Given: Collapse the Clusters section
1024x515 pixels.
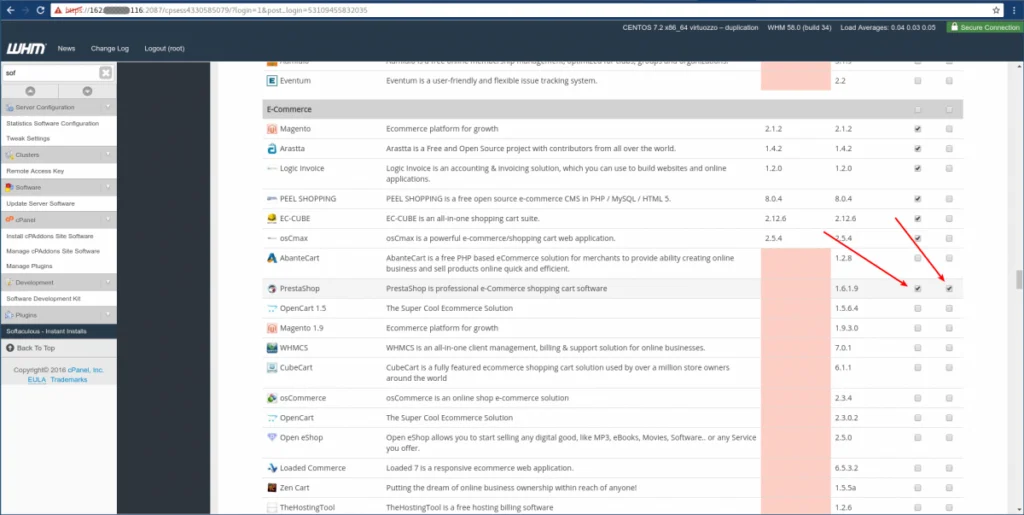Looking at the screenshot, I should [108, 155].
